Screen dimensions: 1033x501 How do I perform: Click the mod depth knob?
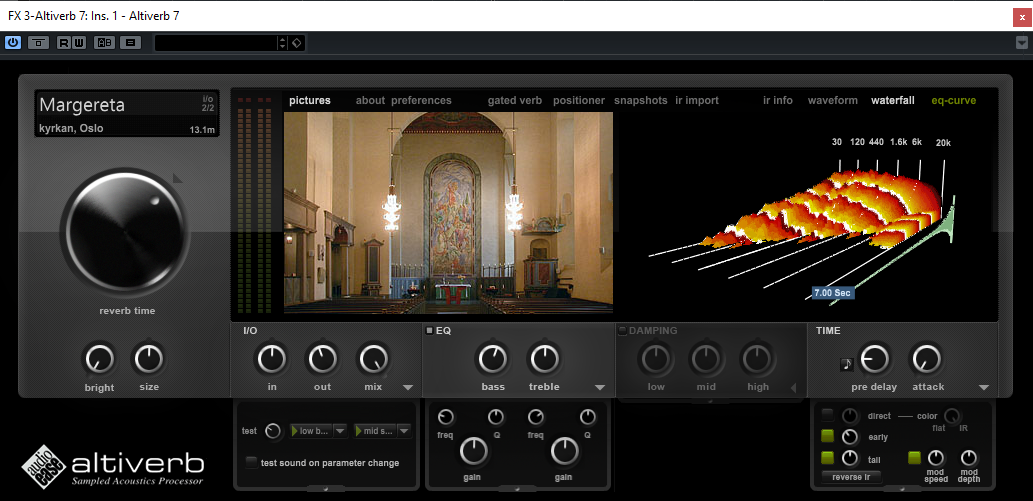tap(968, 457)
